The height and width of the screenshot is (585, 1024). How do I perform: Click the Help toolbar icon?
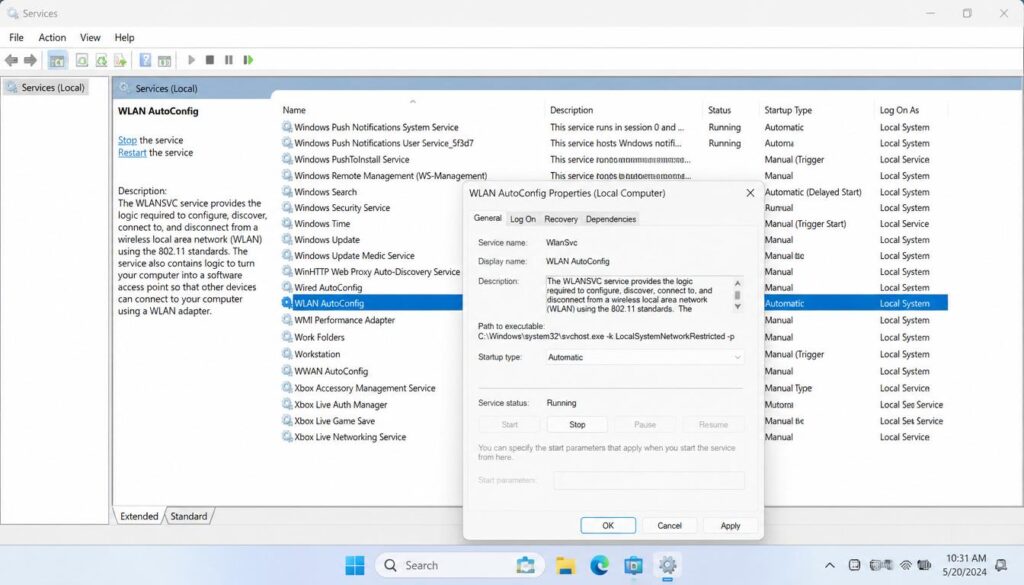[x=145, y=60]
